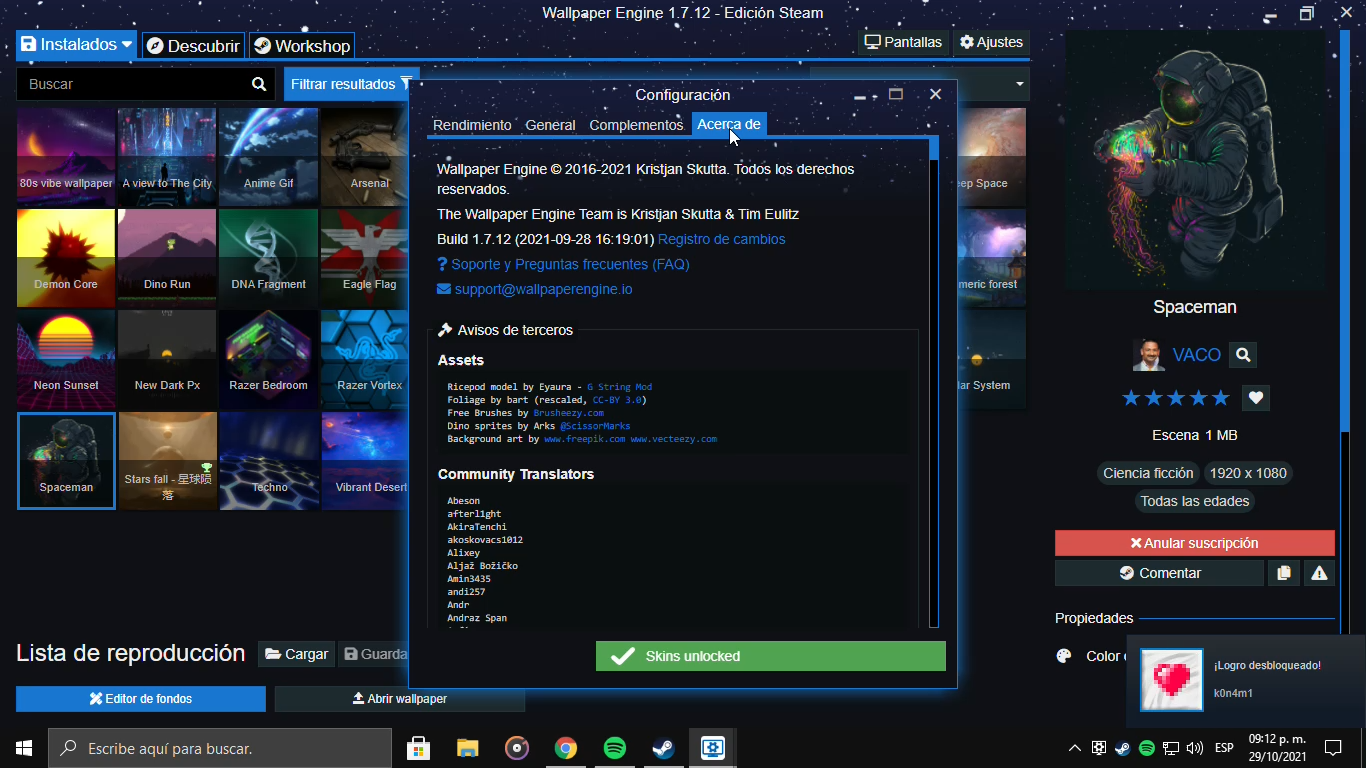Report wallpaper with the warning icon

click(1319, 573)
